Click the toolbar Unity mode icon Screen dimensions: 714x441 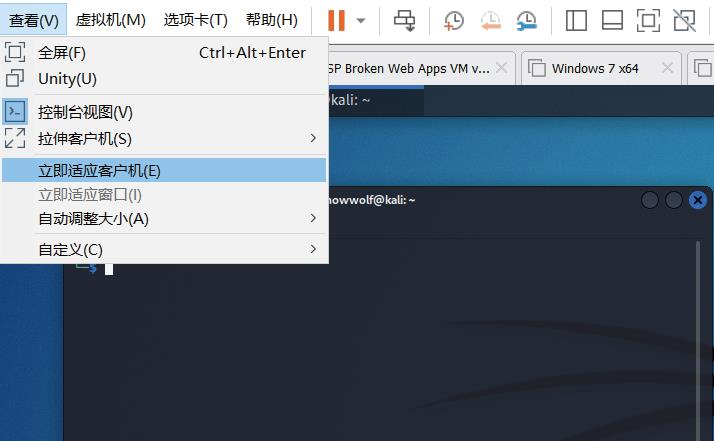(684, 21)
